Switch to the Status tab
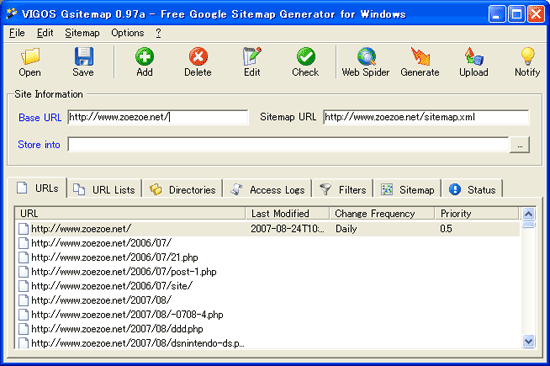 click(x=472, y=190)
